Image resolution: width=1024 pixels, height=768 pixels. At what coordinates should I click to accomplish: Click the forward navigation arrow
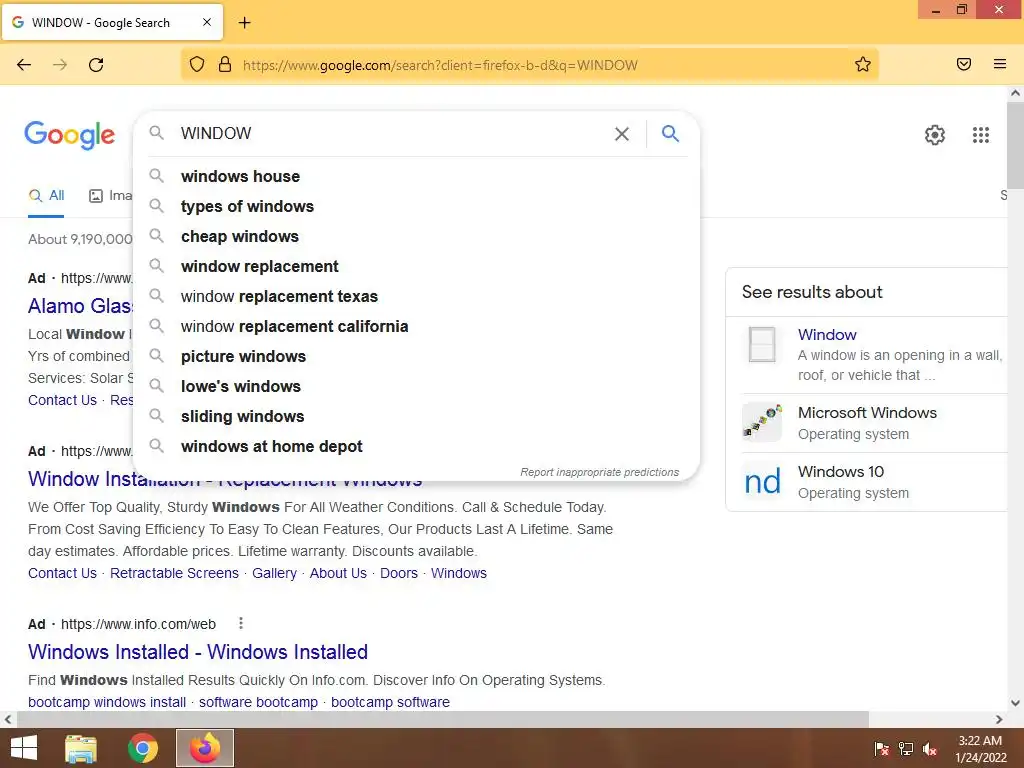[60, 65]
